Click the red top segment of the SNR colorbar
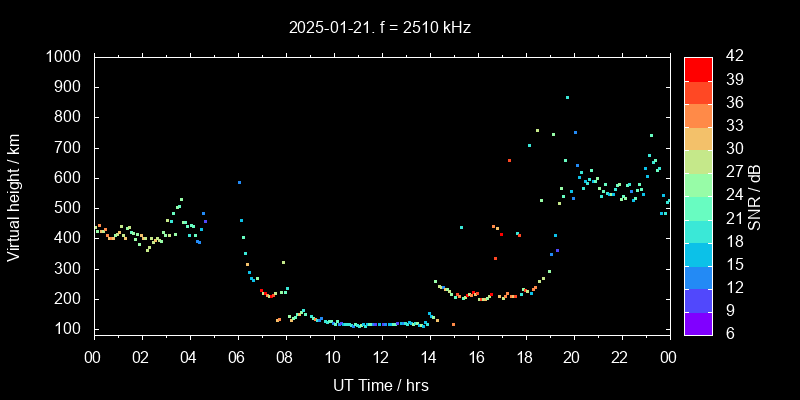 698,68
